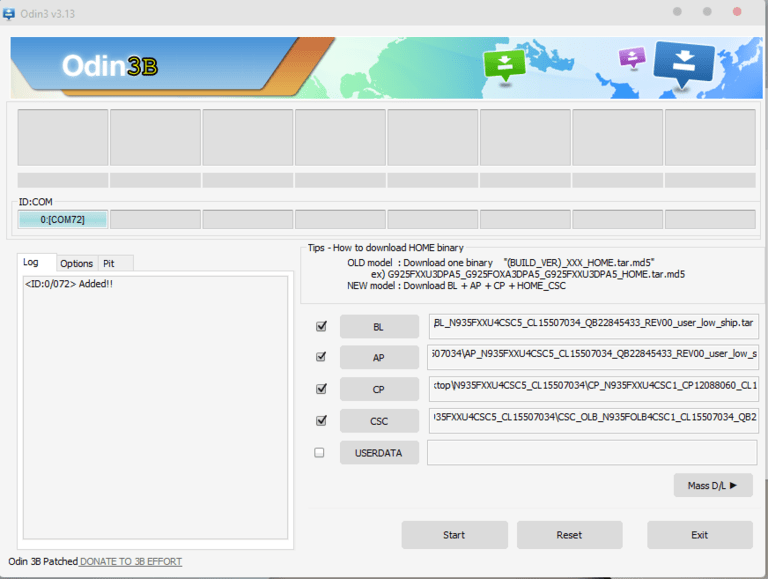Maximize the Odin3 window
Screen dimensions: 768x579
pos(707,11)
